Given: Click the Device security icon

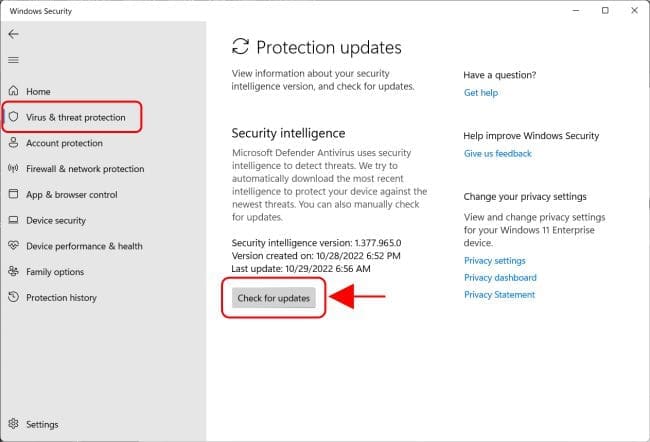Looking at the screenshot, I should pos(14,220).
